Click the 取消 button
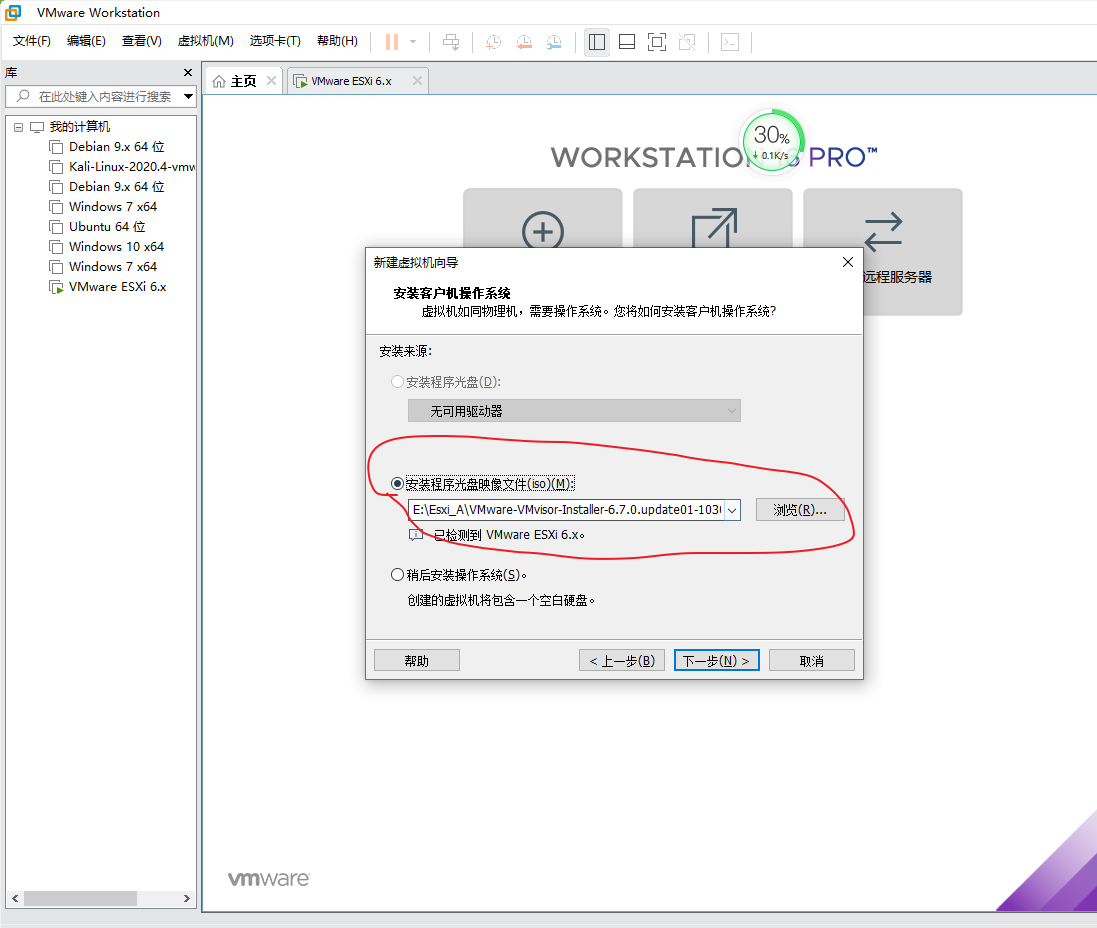 812,661
